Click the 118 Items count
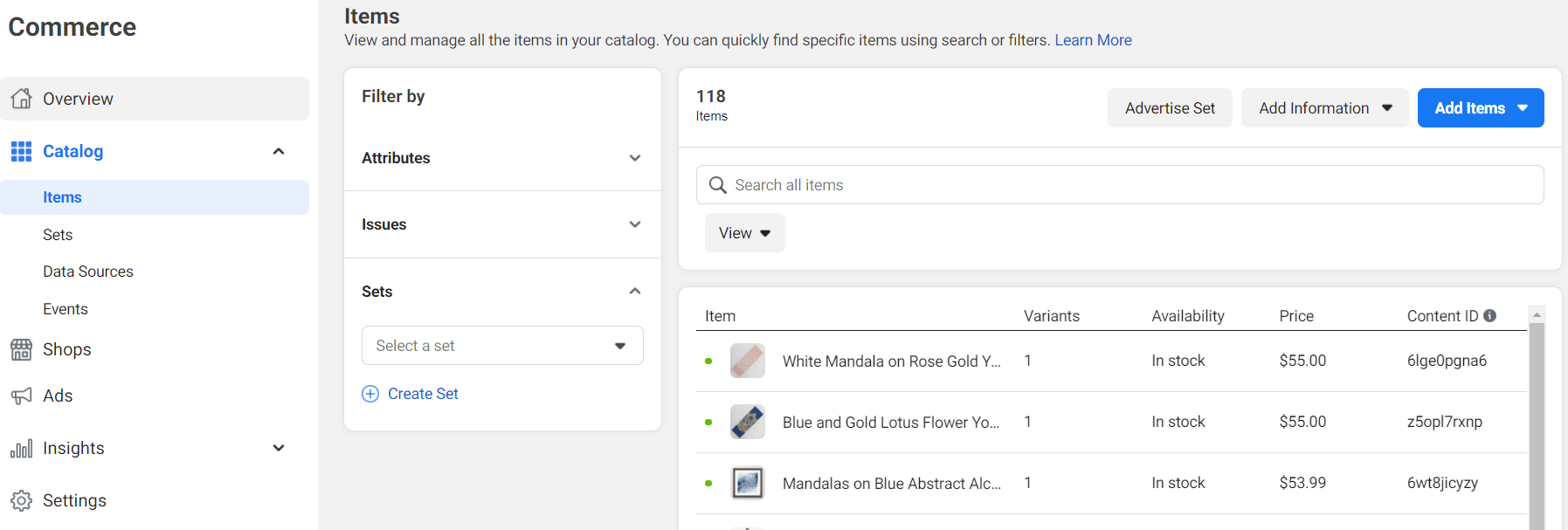Screen dimensions: 1568x530 tap(712, 105)
